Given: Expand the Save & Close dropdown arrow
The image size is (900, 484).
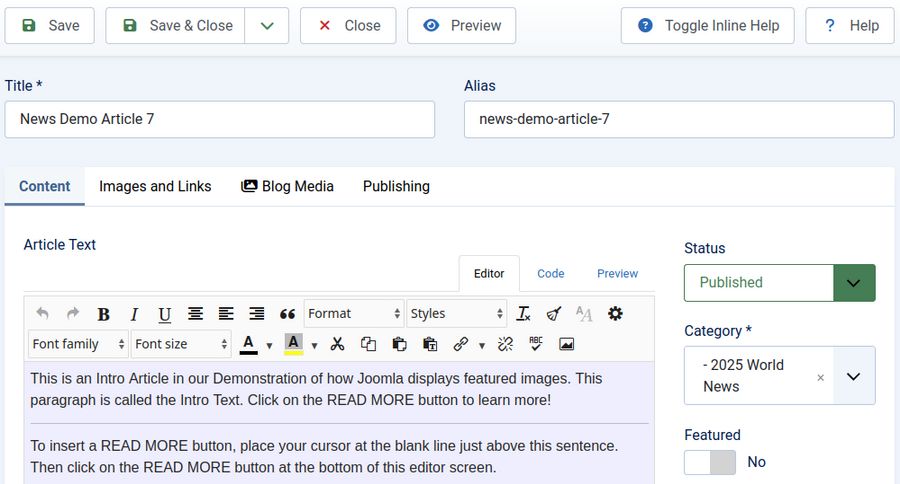Looking at the screenshot, I should coord(267,26).
